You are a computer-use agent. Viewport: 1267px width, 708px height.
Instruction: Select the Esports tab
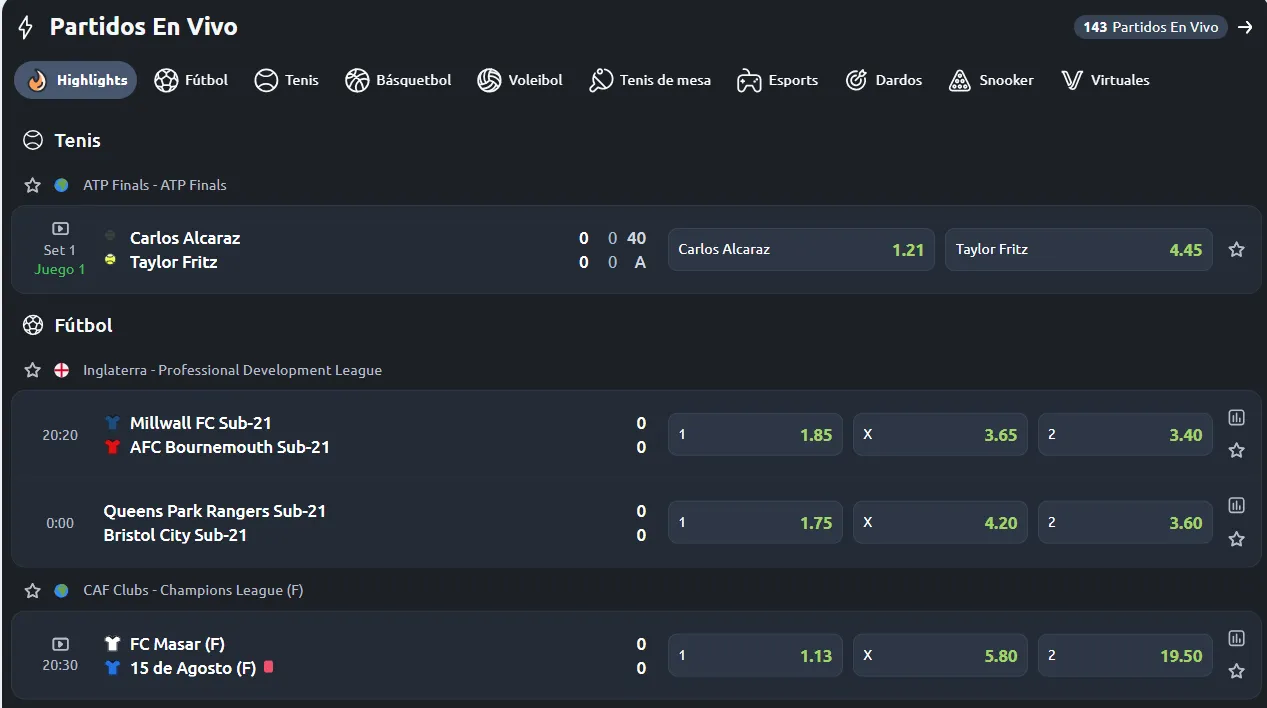pos(777,80)
